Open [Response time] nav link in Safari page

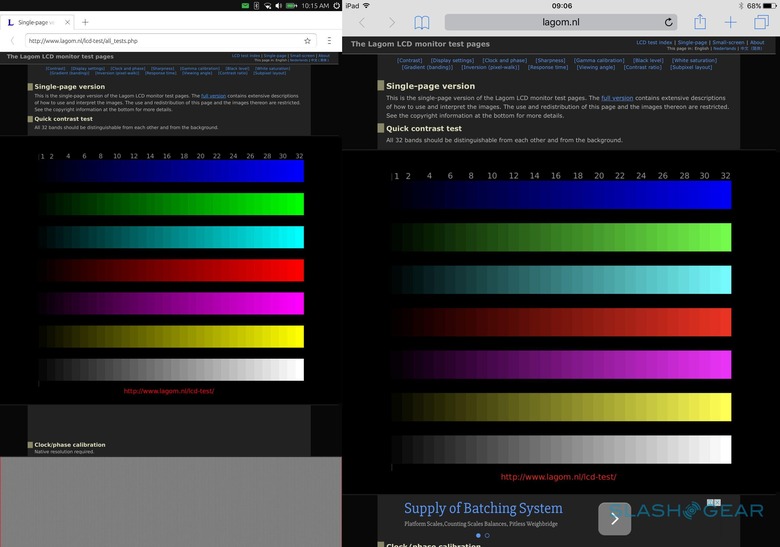(548, 67)
